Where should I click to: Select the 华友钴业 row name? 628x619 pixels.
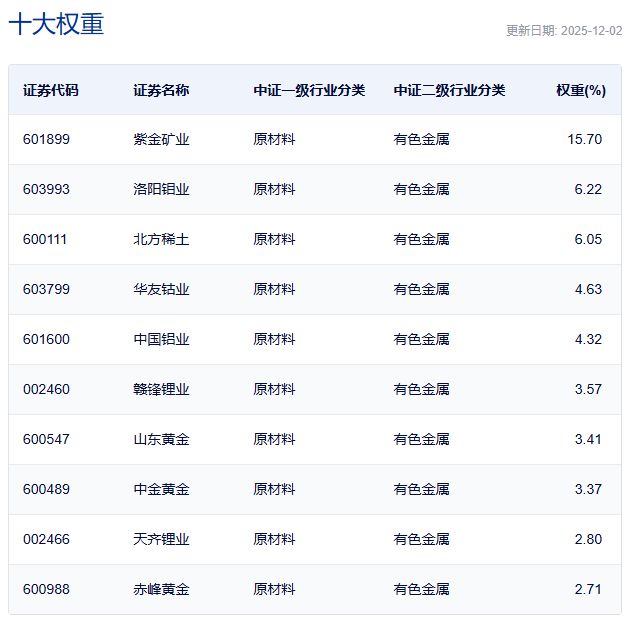tap(161, 289)
